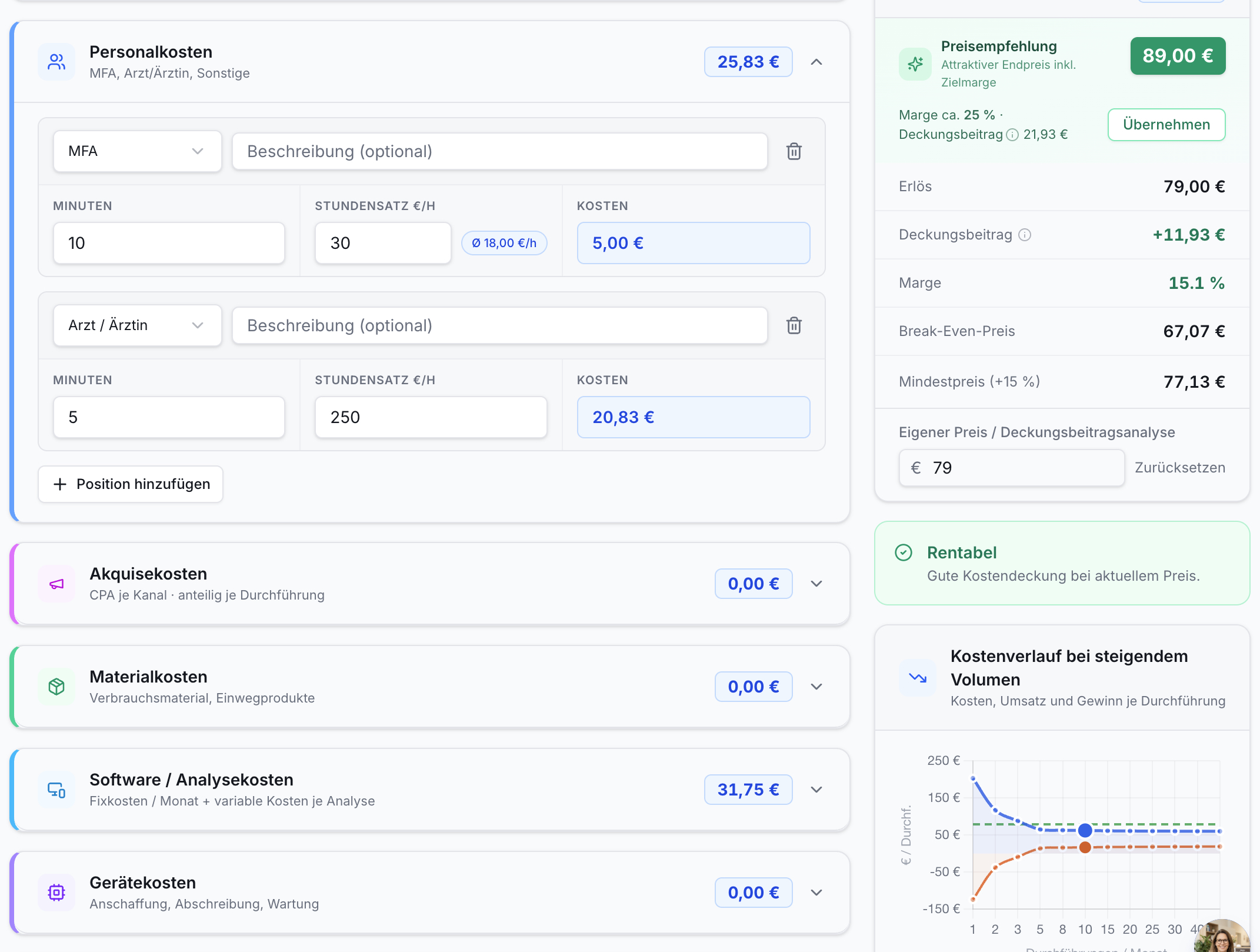Click the Eigener Preis field showing 79

pyautogui.click(x=1012, y=468)
